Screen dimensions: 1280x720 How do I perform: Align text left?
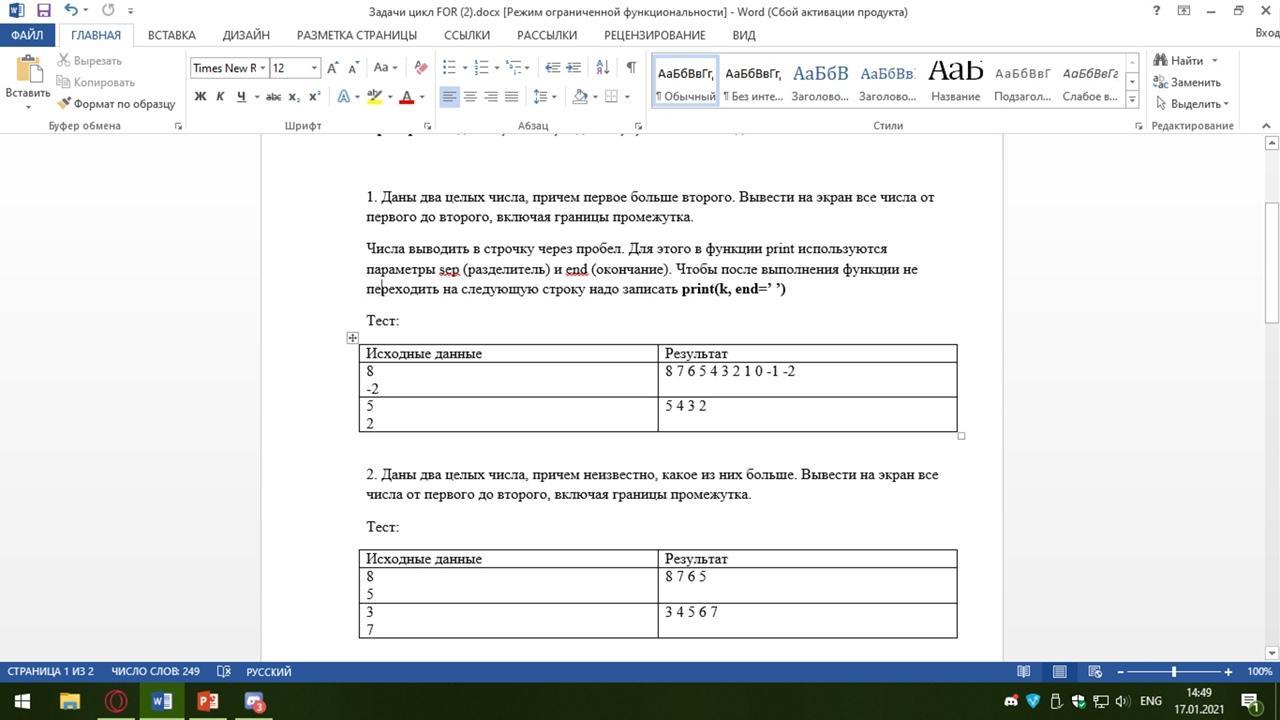[449, 97]
